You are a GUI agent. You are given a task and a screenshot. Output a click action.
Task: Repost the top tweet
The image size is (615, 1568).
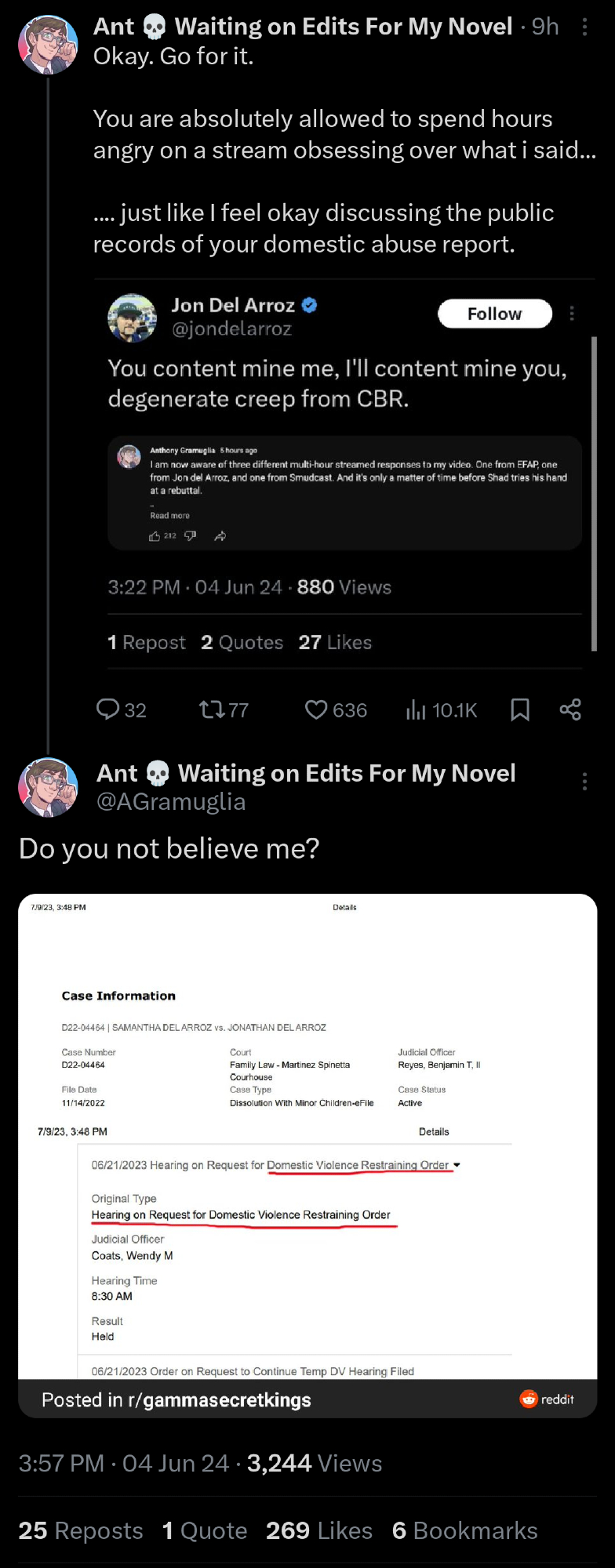(211, 710)
